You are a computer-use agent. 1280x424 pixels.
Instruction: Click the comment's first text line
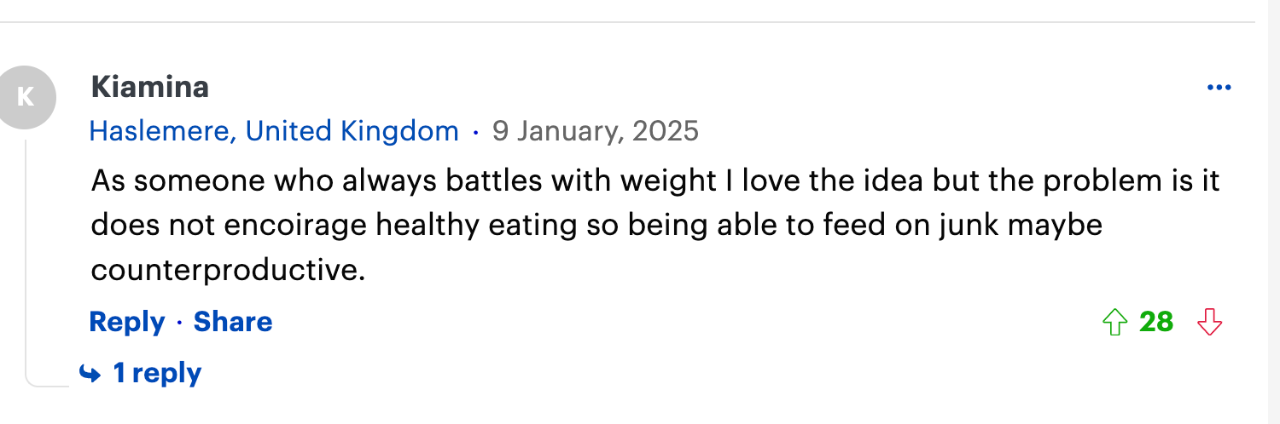coord(655,181)
